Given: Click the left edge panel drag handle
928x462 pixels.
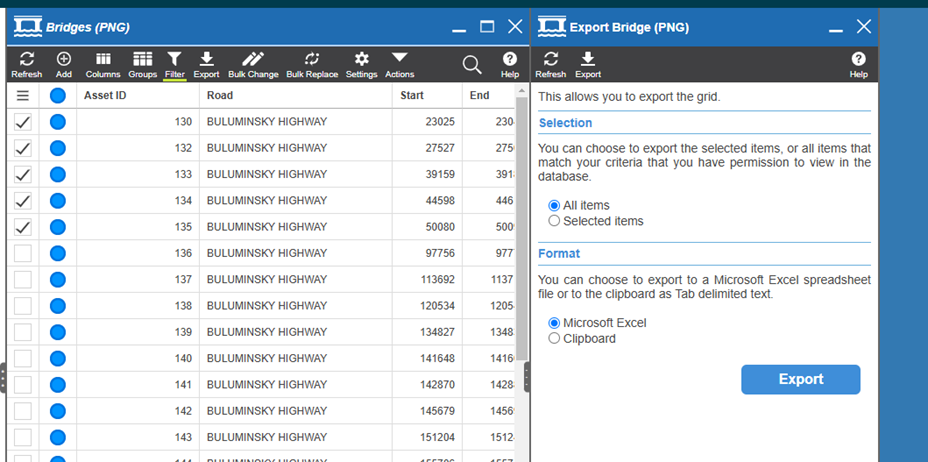Looking at the screenshot, I should (2, 378).
